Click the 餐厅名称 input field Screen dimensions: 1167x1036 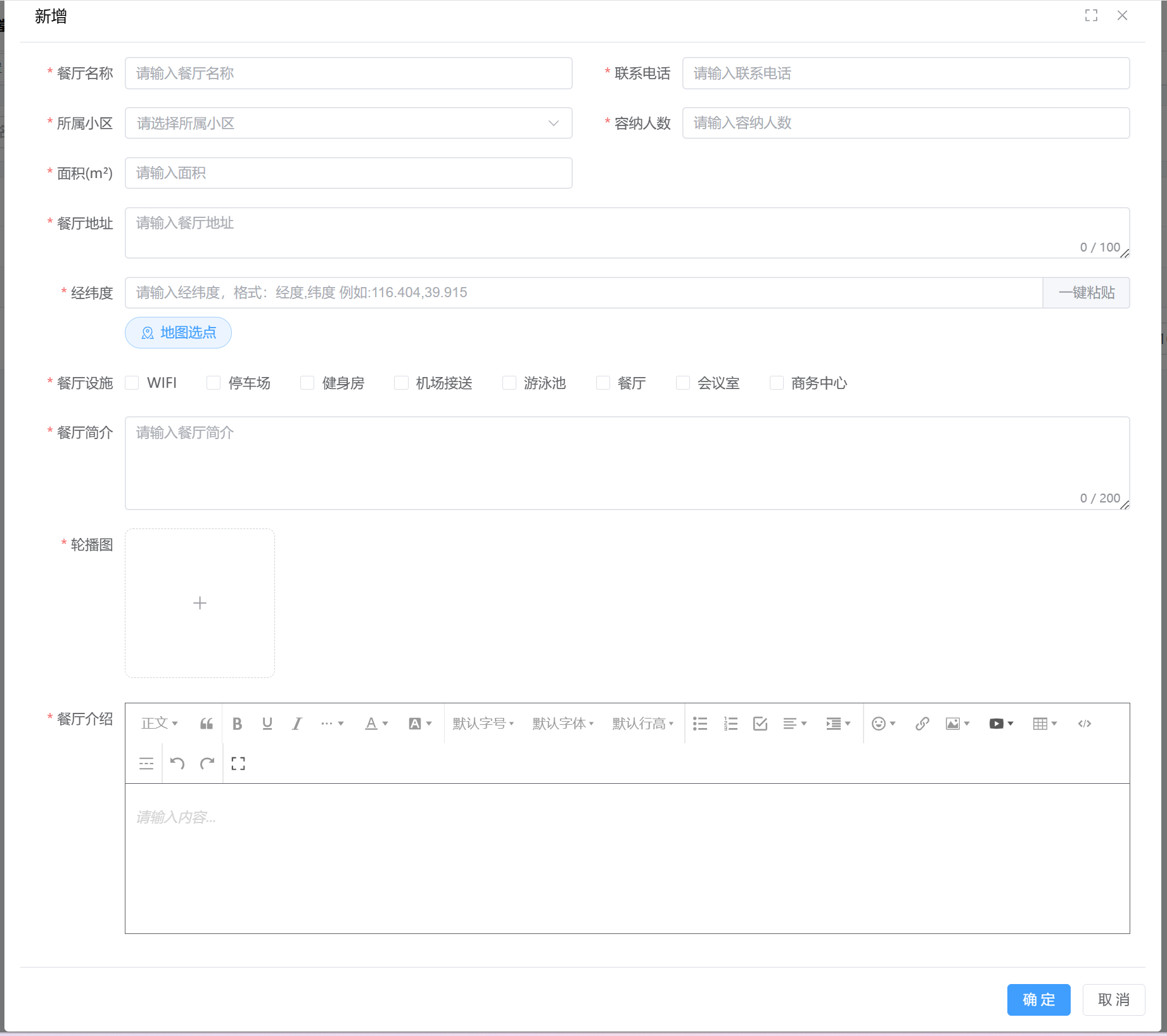tap(348, 74)
